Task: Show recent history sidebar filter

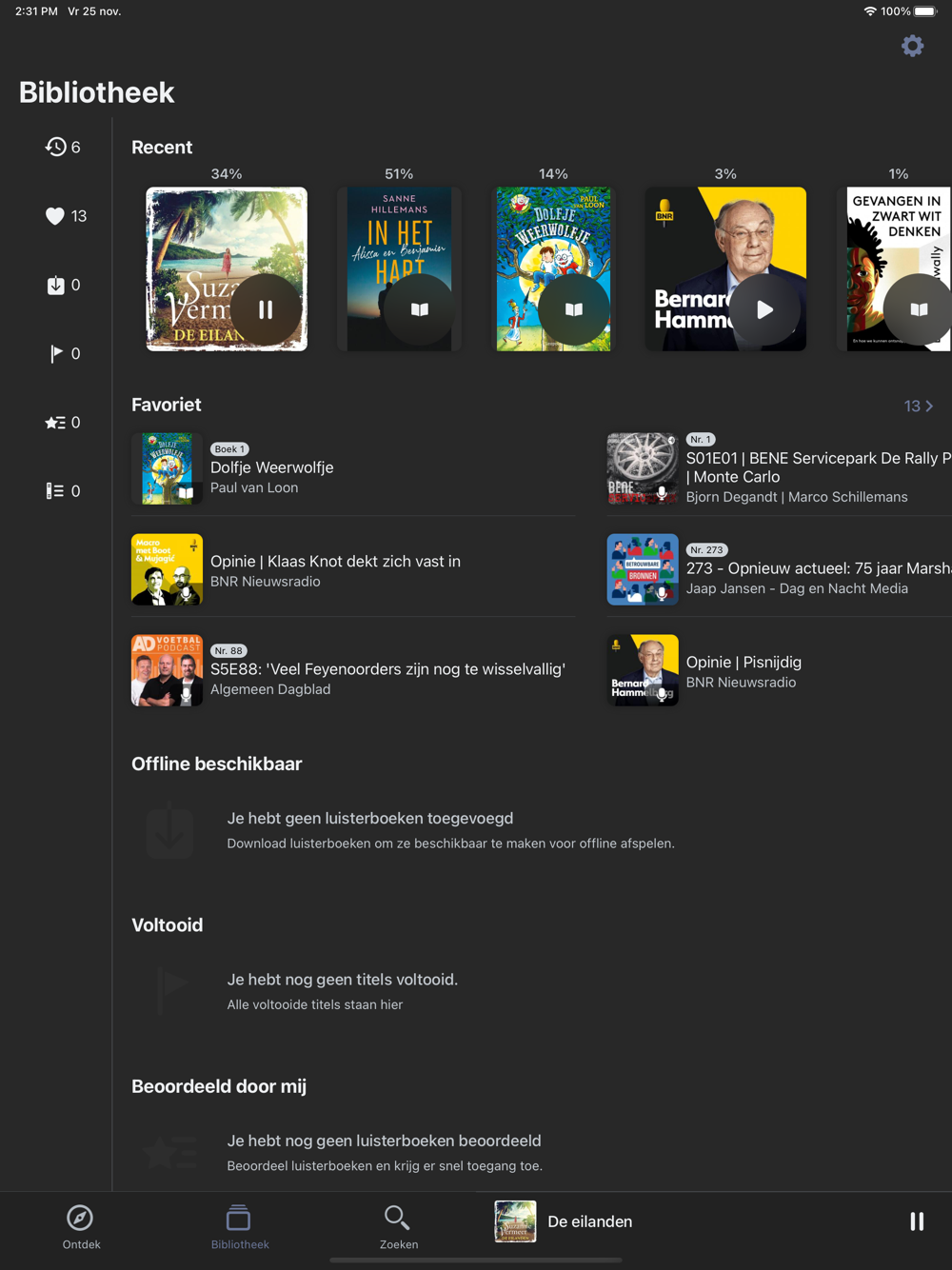Action: point(63,147)
